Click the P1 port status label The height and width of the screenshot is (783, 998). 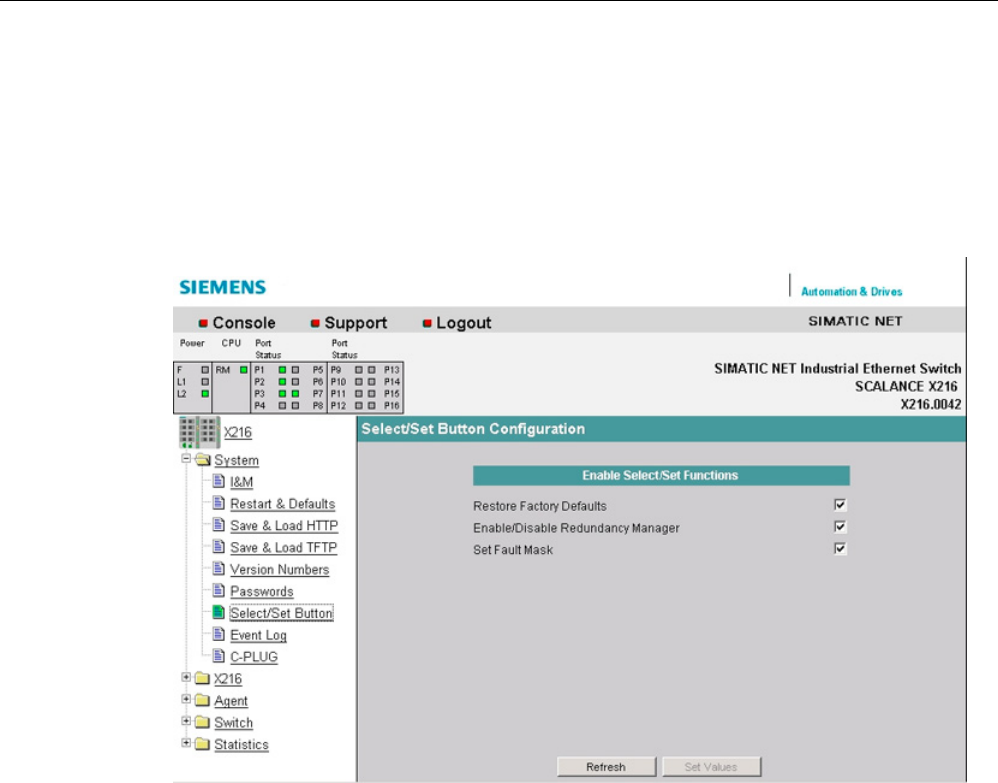tap(259, 370)
